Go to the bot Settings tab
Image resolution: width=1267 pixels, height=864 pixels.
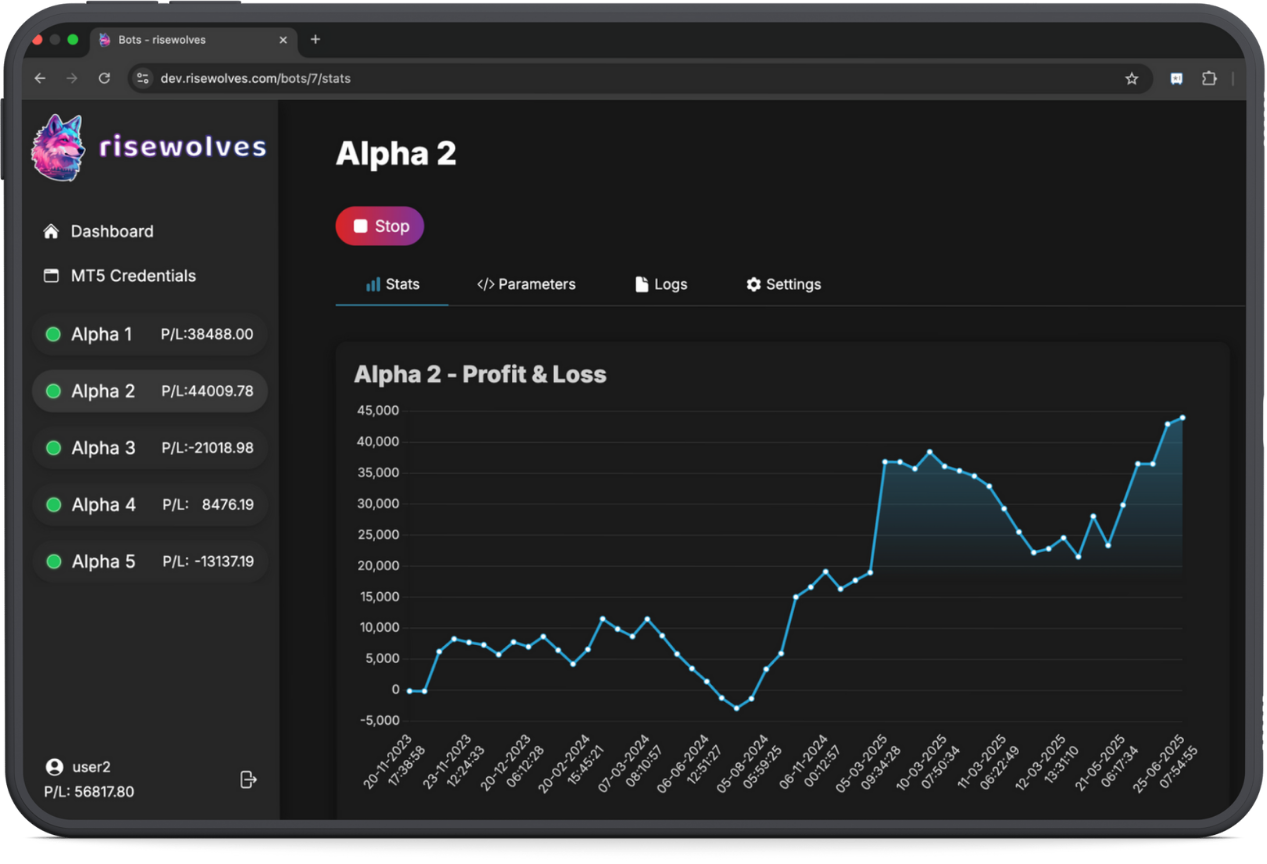(783, 285)
